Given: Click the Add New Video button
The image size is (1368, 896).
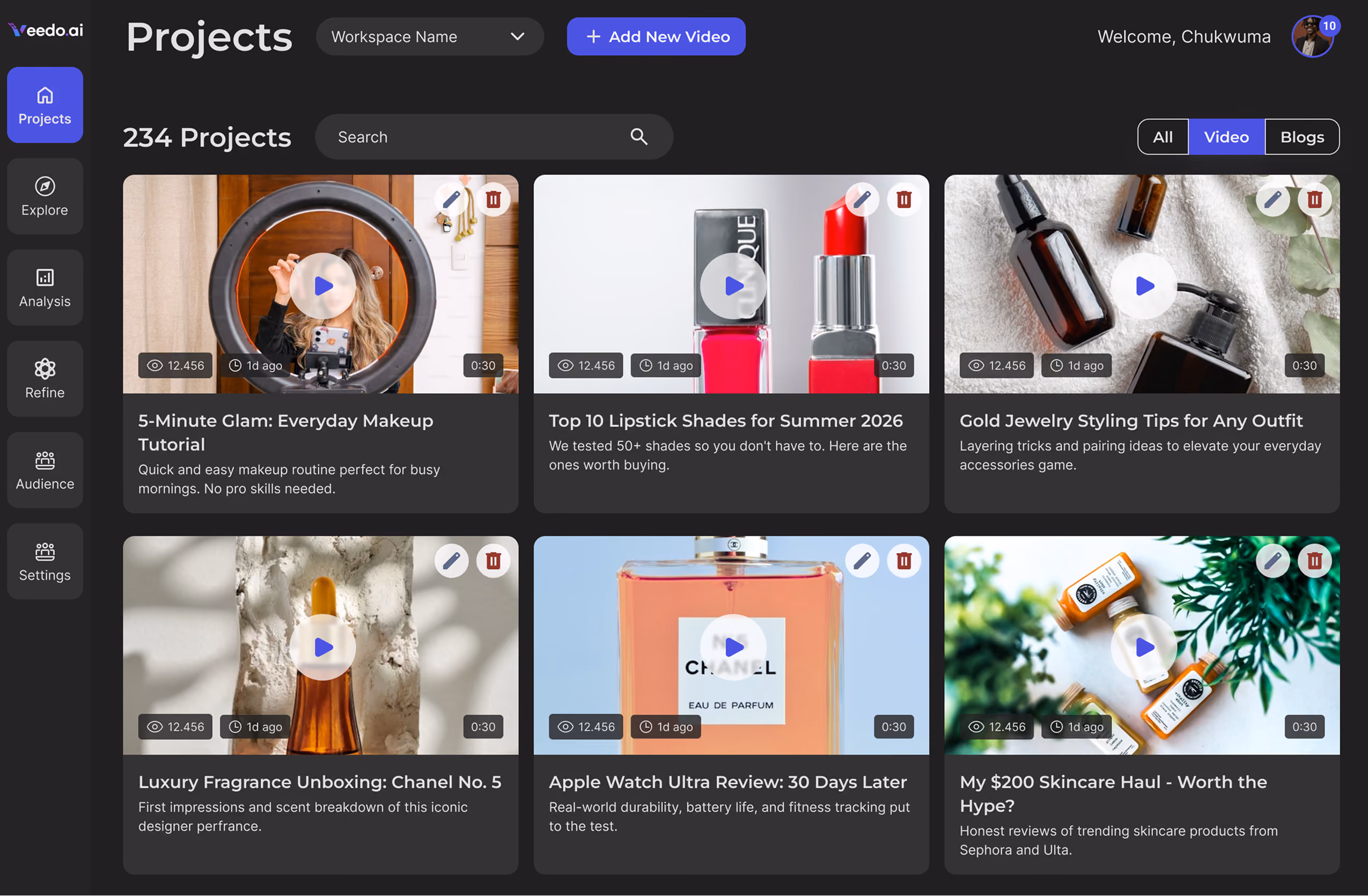Looking at the screenshot, I should (657, 37).
